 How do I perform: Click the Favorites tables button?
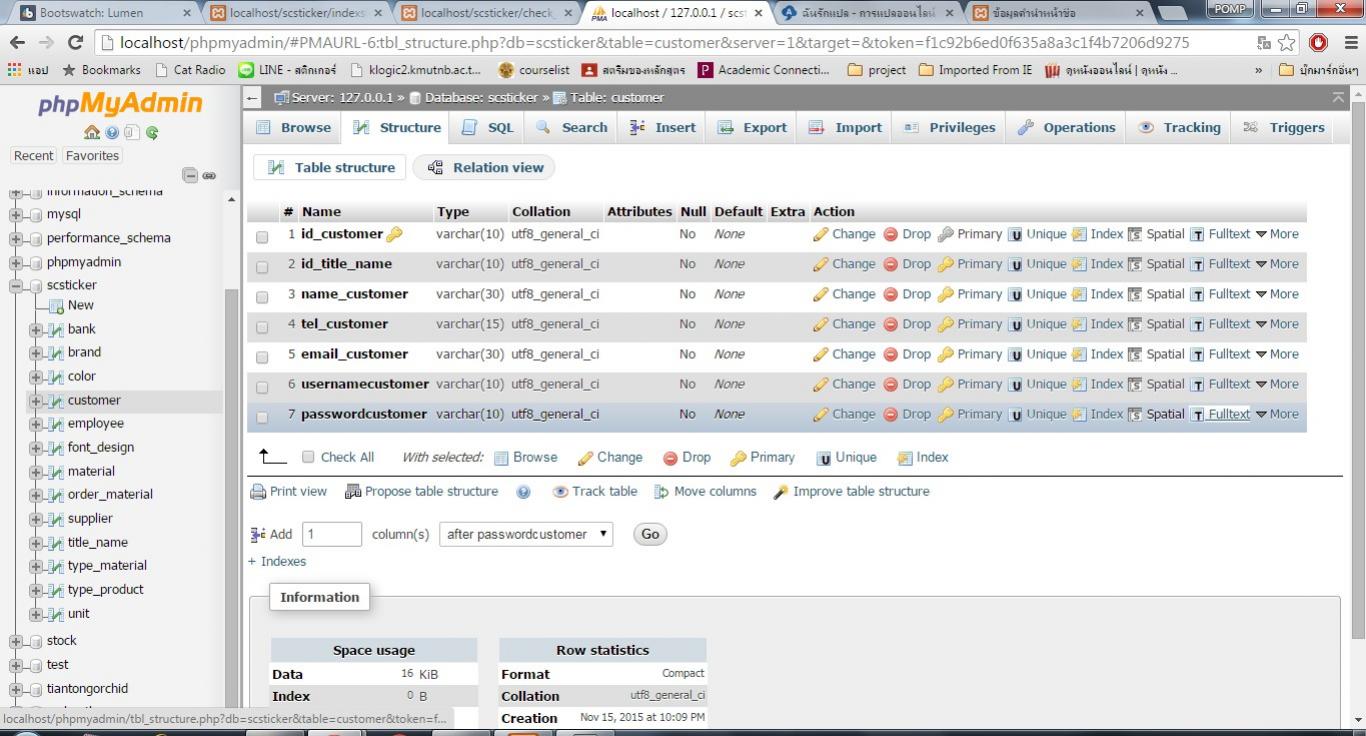point(92,156)
